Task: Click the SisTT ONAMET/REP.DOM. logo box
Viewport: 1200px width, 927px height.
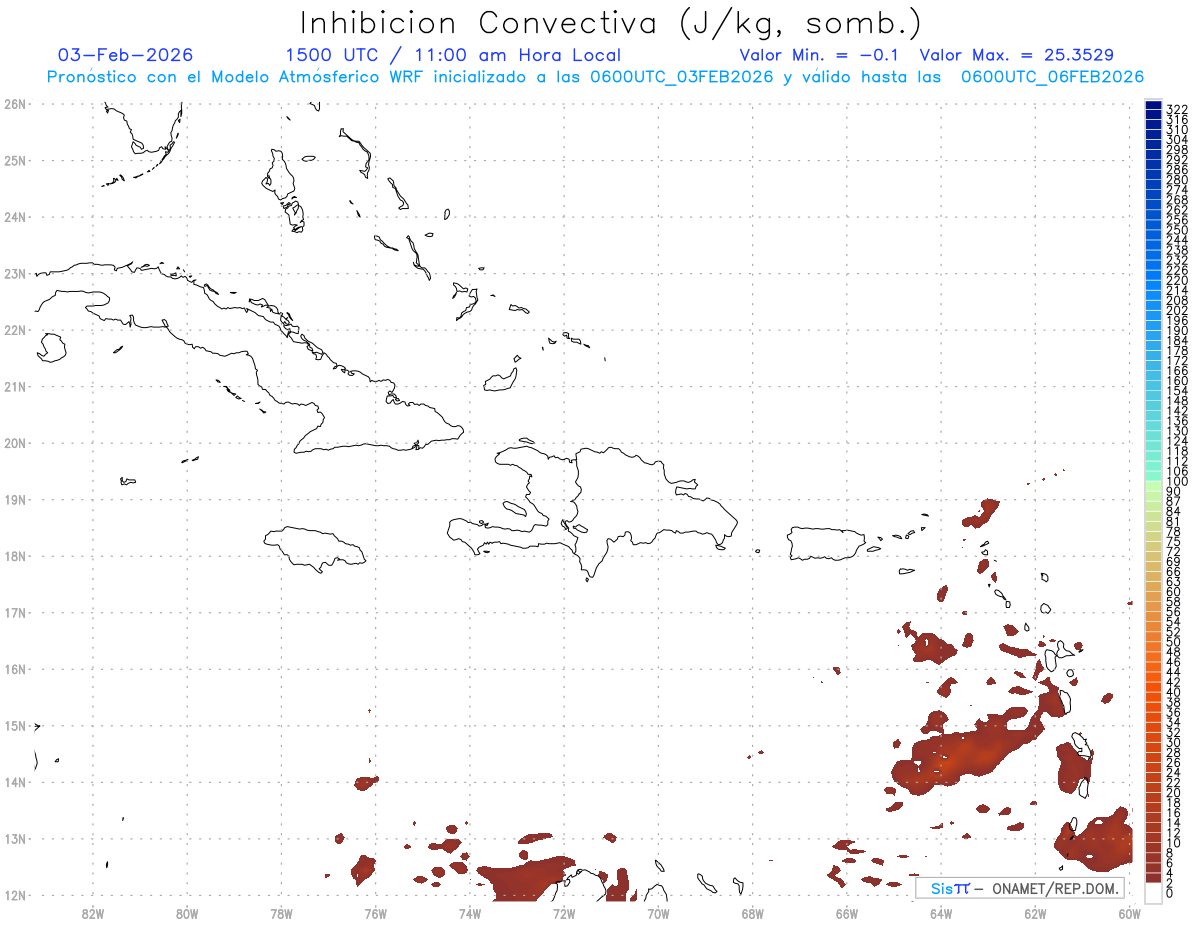Action: 1019,888
